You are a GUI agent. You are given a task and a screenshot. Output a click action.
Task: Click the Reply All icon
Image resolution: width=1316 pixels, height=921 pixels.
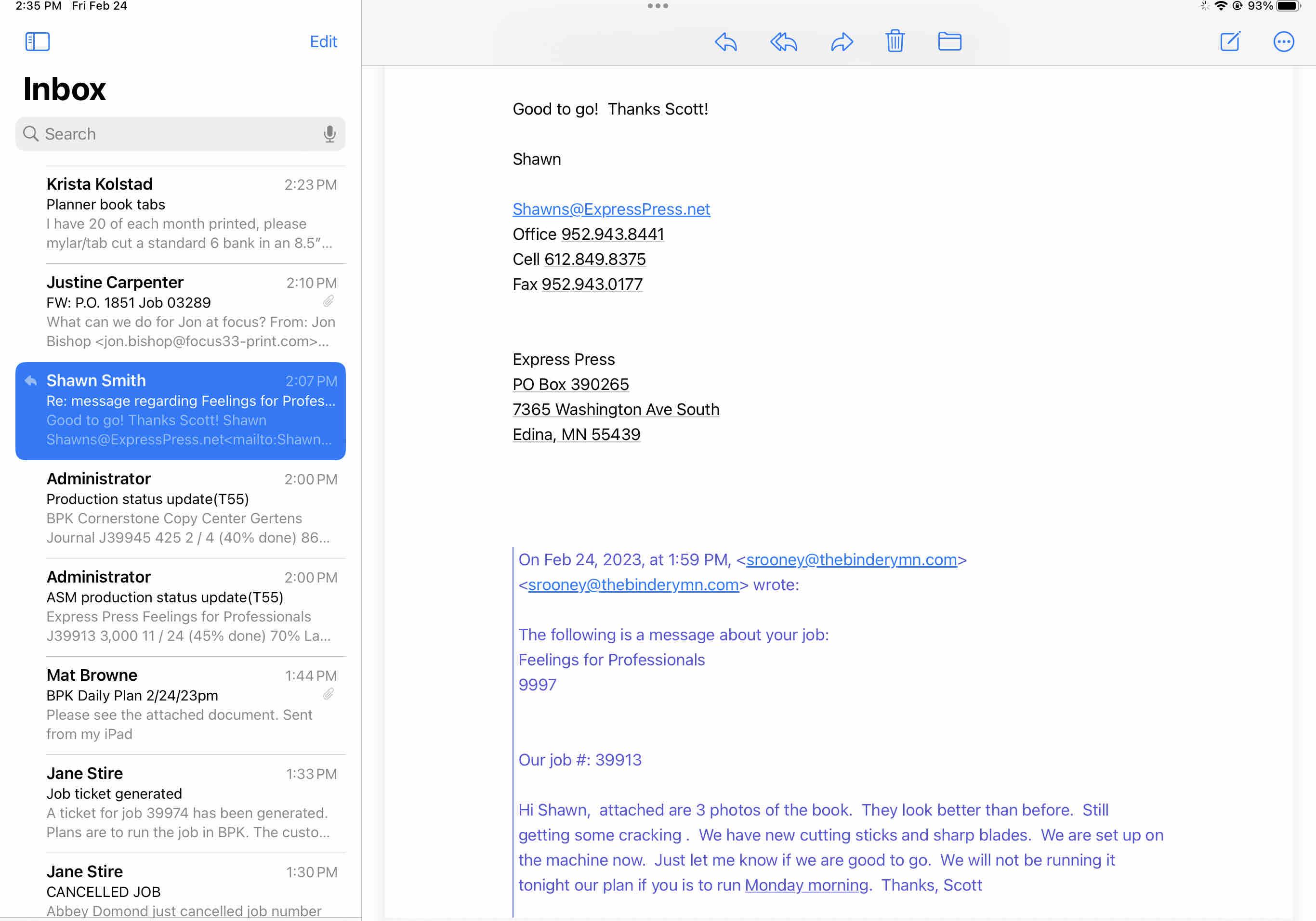(x=783, y=42)
